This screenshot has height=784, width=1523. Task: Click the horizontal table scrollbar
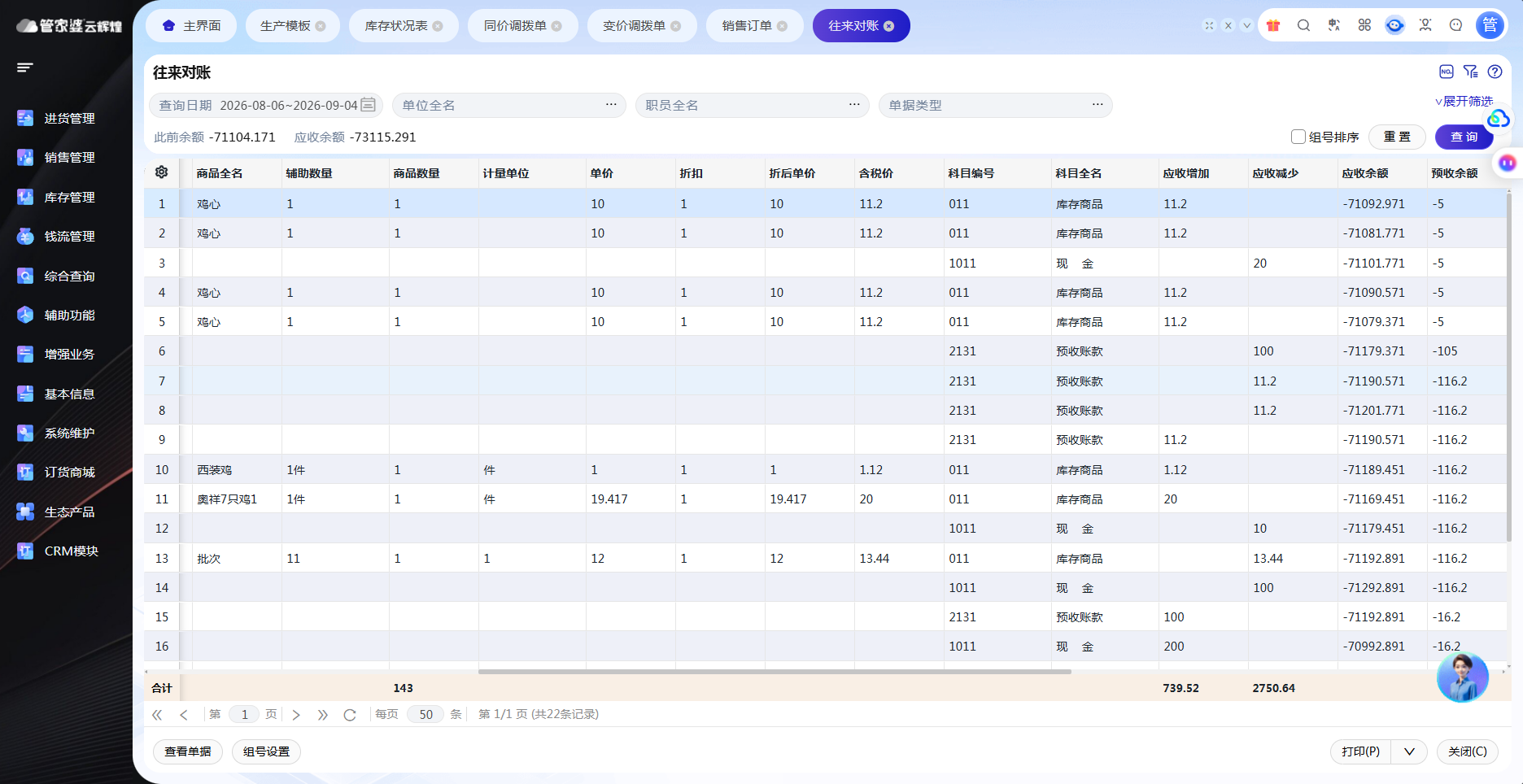tap(775, 672)
